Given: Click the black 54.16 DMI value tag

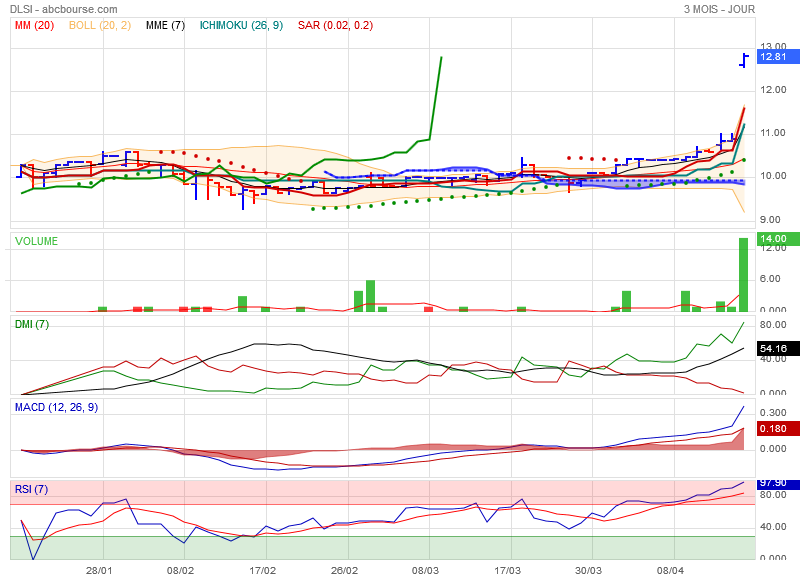Looking at the screenshot, I should pos(777,348).
